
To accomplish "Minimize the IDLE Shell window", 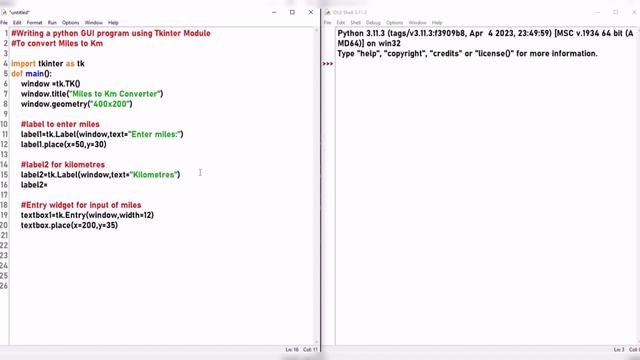I will point(598,12).
